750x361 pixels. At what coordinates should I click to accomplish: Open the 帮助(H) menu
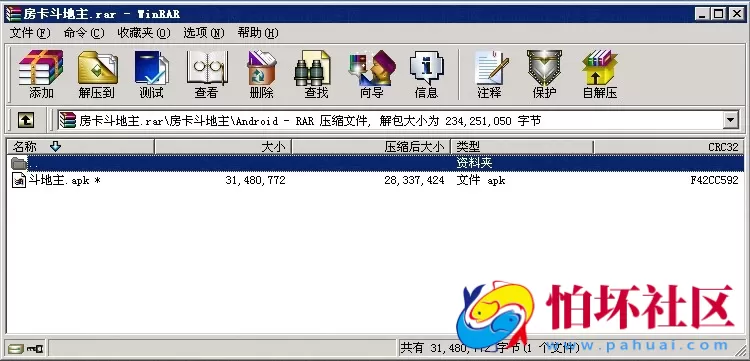click(x=258, y=33)
